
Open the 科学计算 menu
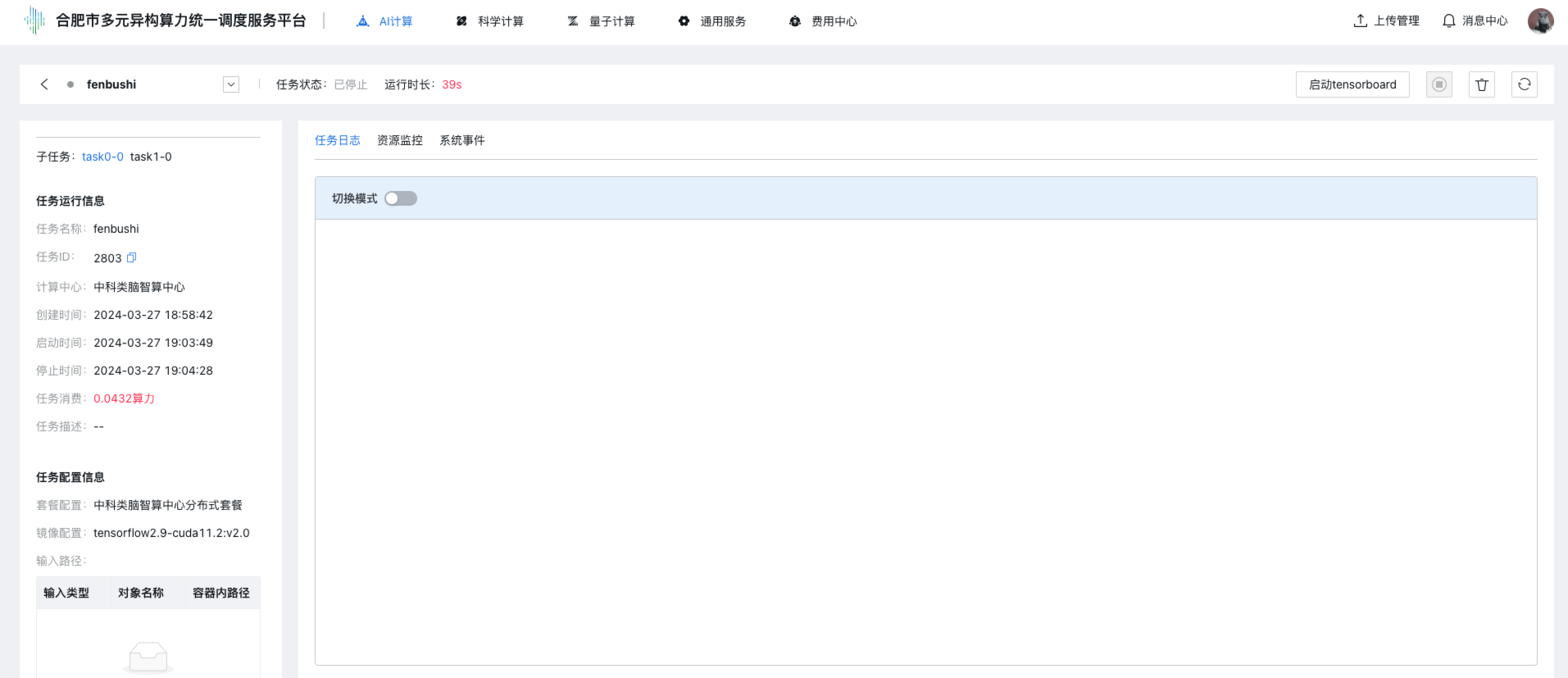click(490, 21)
